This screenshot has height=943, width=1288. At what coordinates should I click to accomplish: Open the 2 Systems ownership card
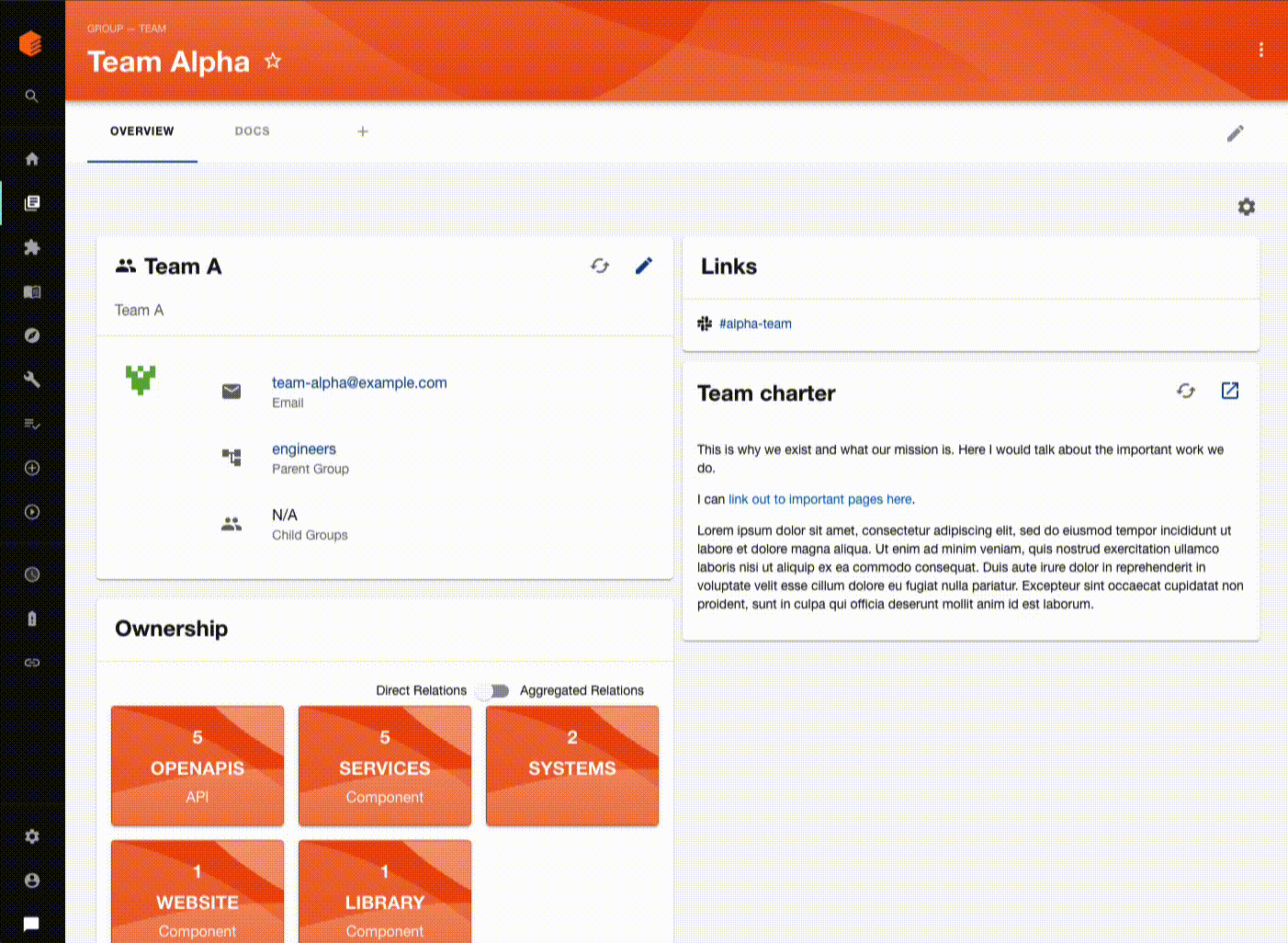[572, 766]
